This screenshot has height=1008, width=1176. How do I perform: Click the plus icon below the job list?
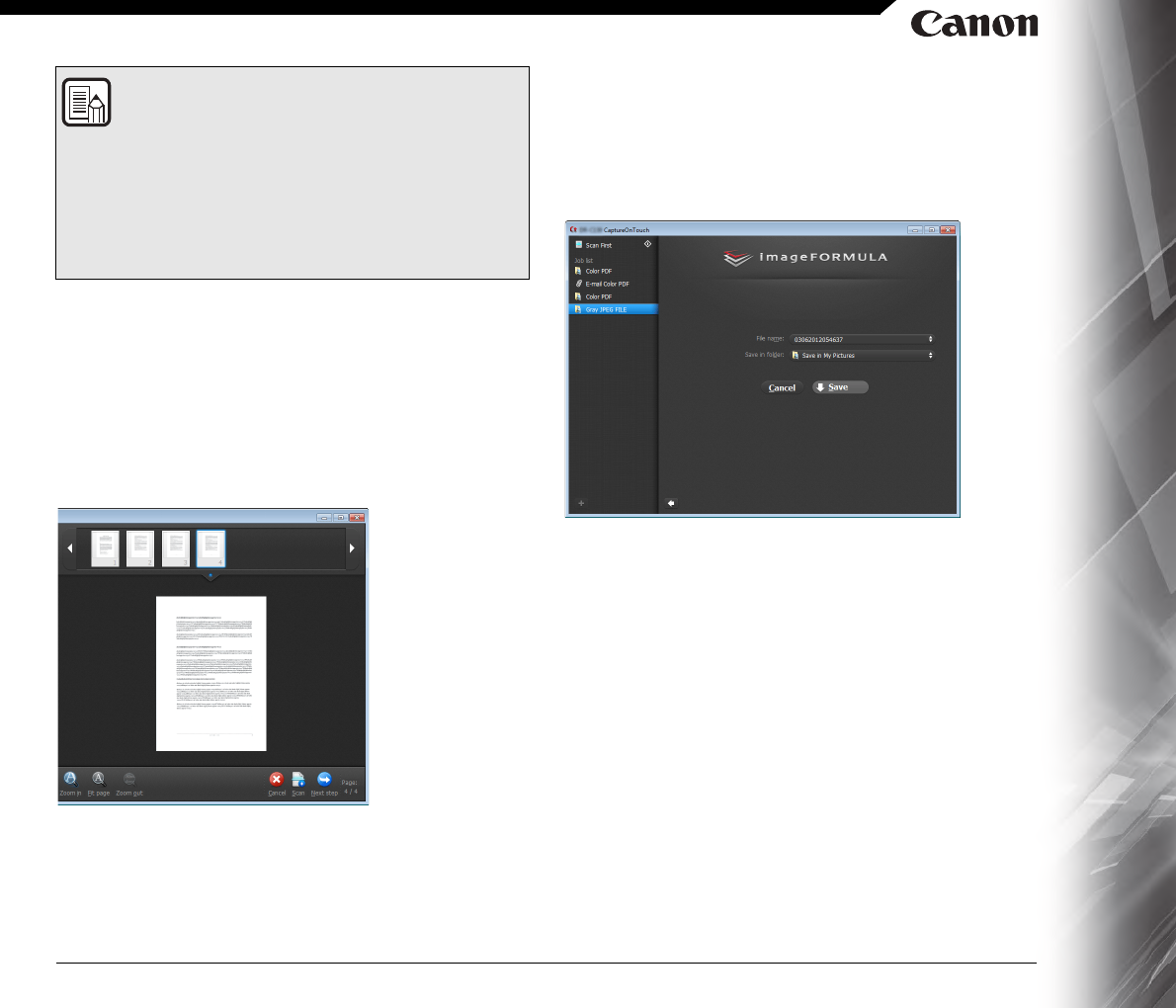[x=581, y=503]
